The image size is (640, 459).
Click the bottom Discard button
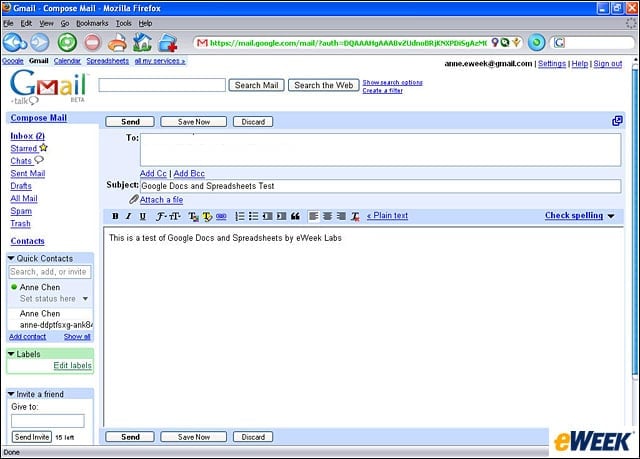tap(253, 437)
